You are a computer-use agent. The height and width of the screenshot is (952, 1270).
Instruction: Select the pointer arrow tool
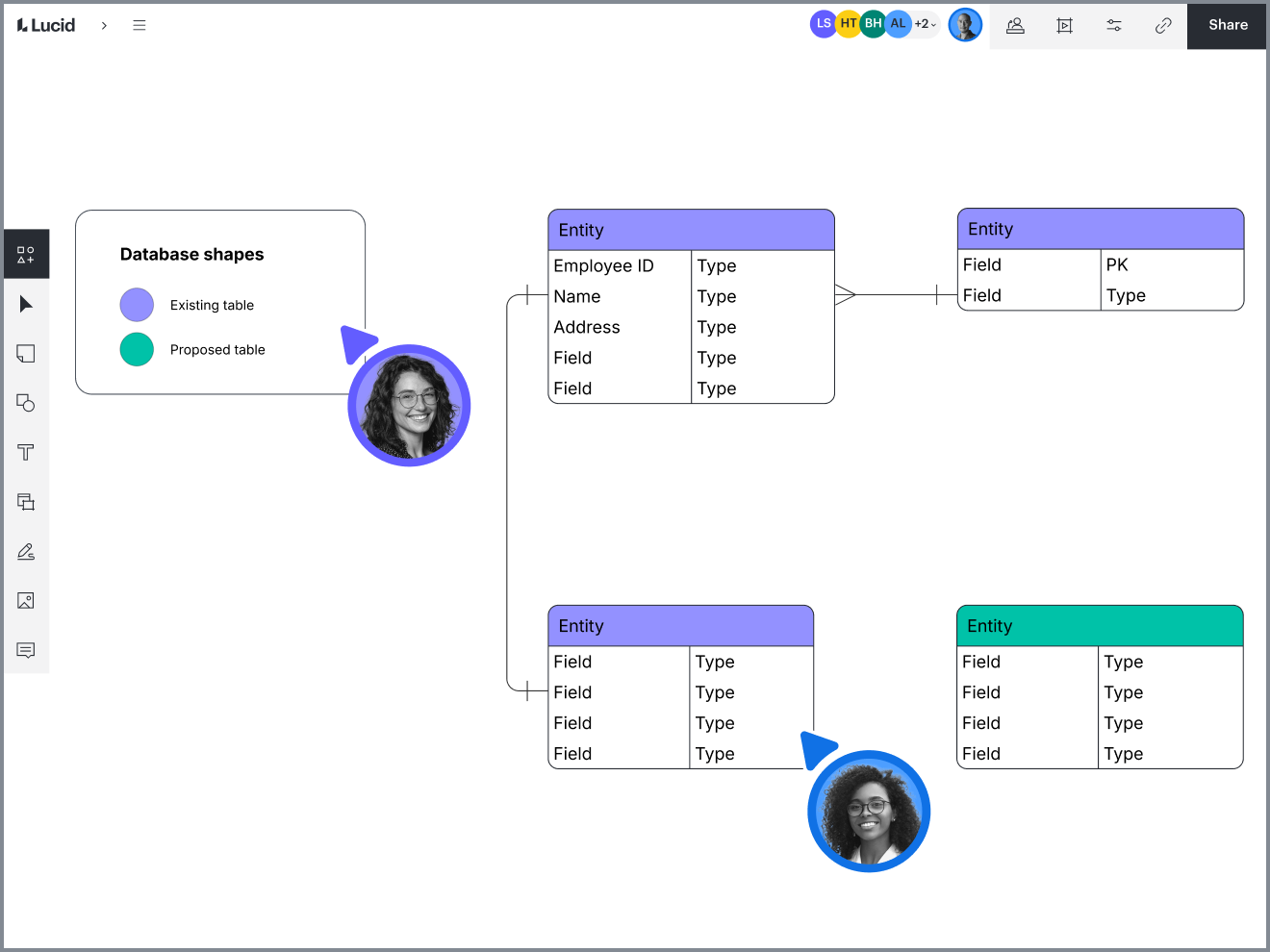point(26,305)
